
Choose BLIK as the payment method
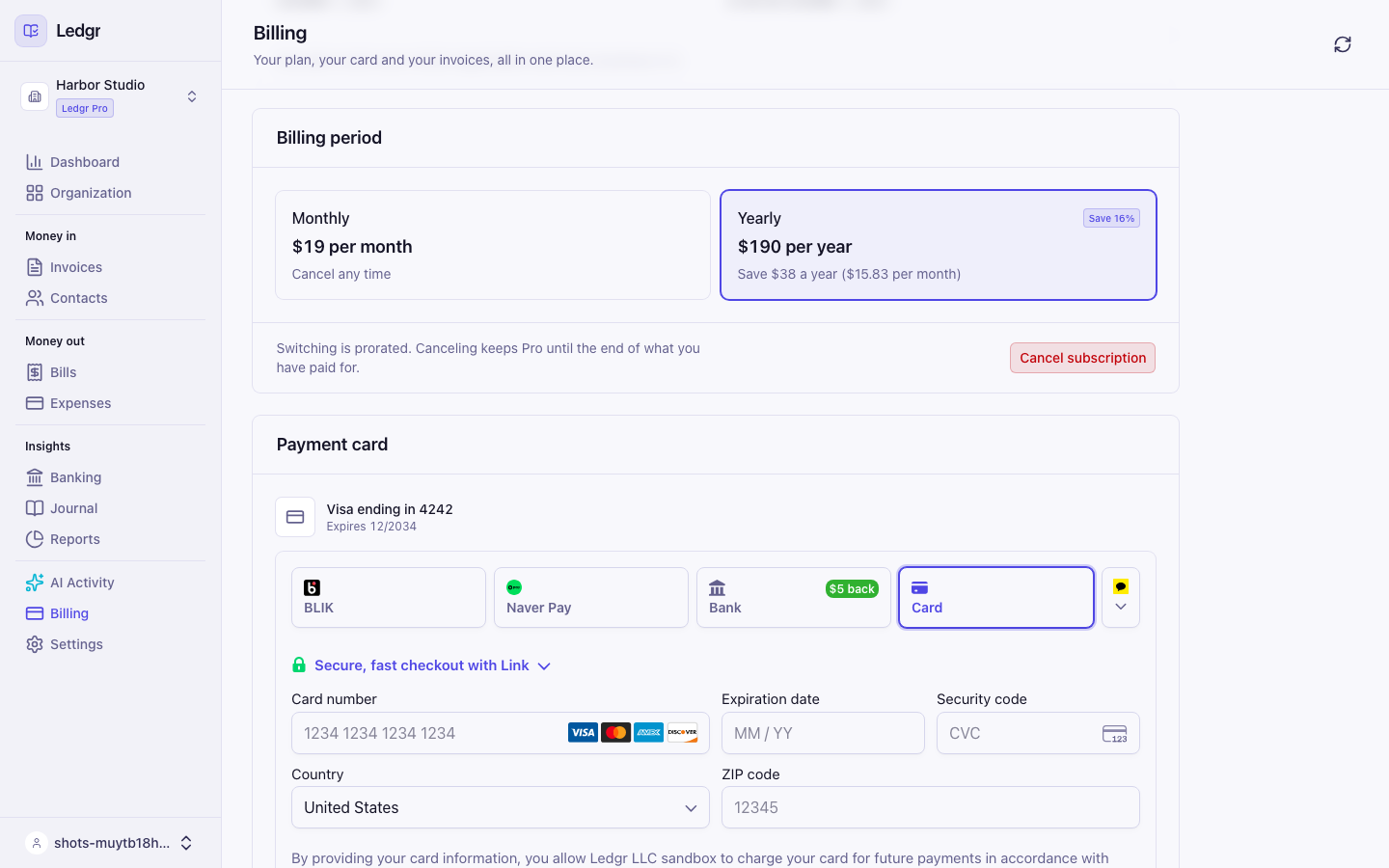389,598
